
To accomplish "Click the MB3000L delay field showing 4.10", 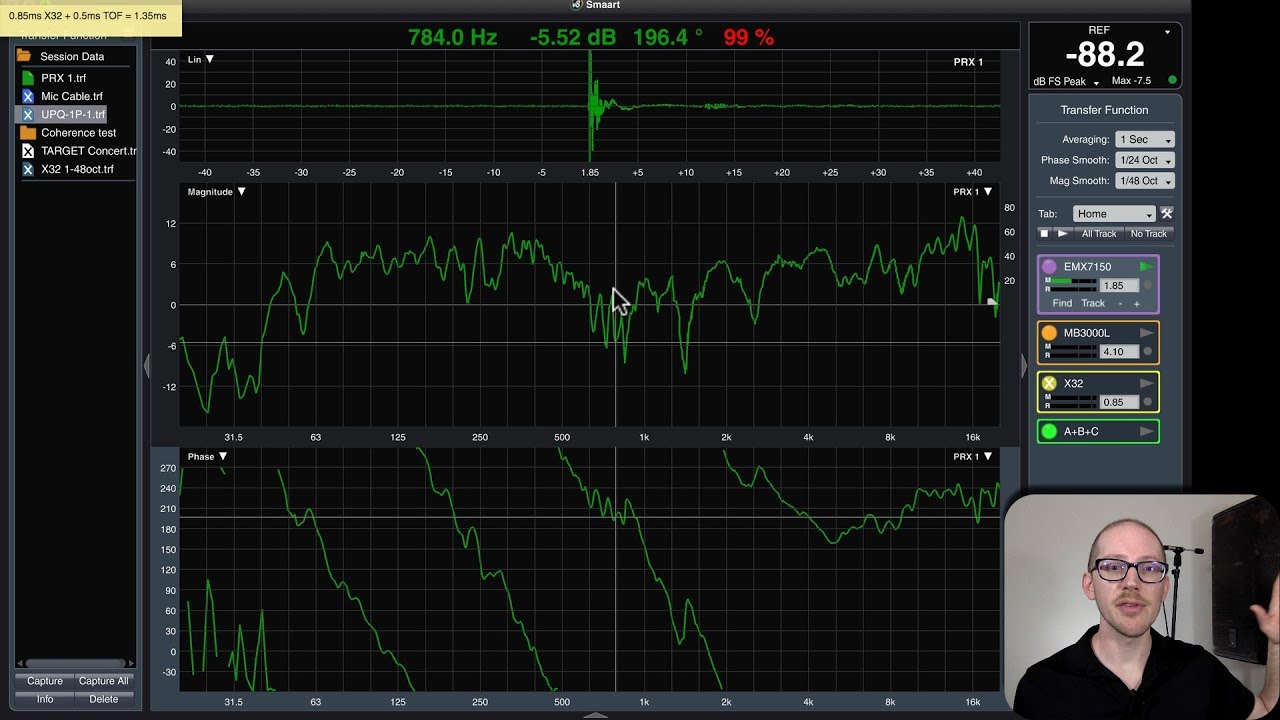I will click(1118, 352).
